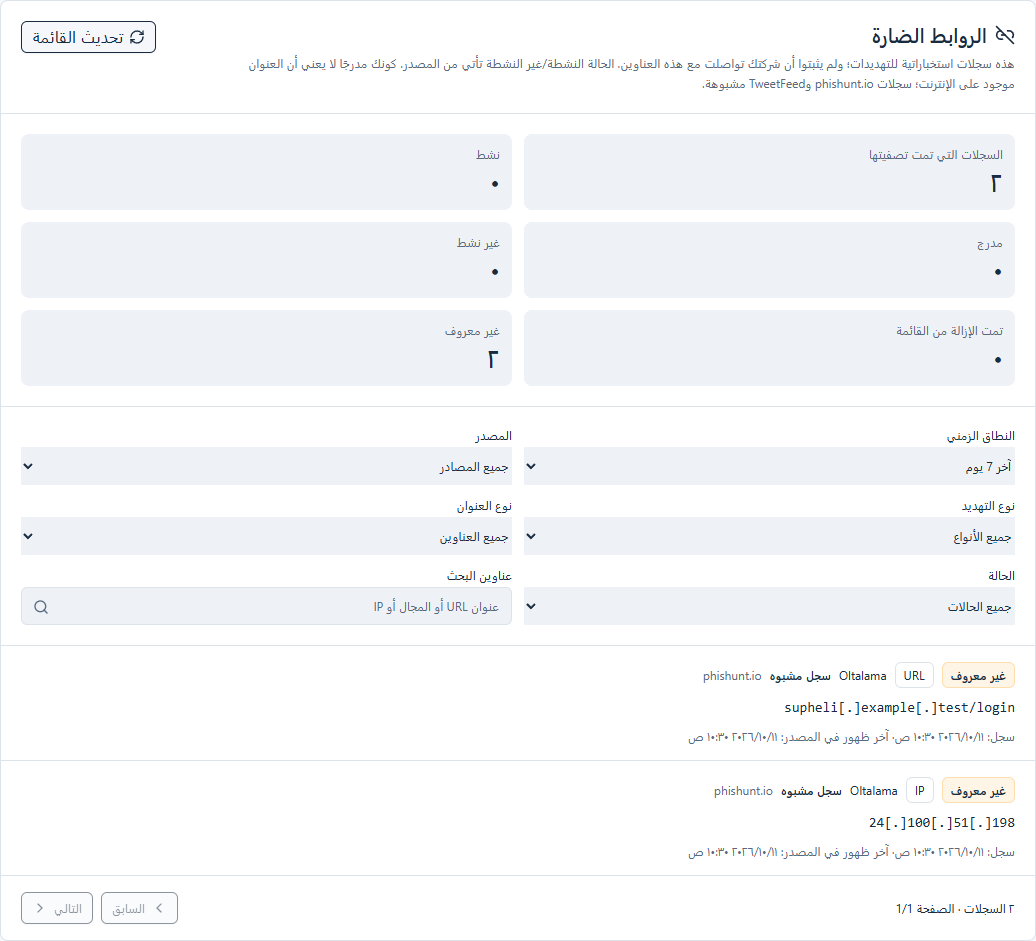This screenshot has height=941, width=1036.
Task: Expand the نوع التهديد dropdown
Action: coord(769,536)
